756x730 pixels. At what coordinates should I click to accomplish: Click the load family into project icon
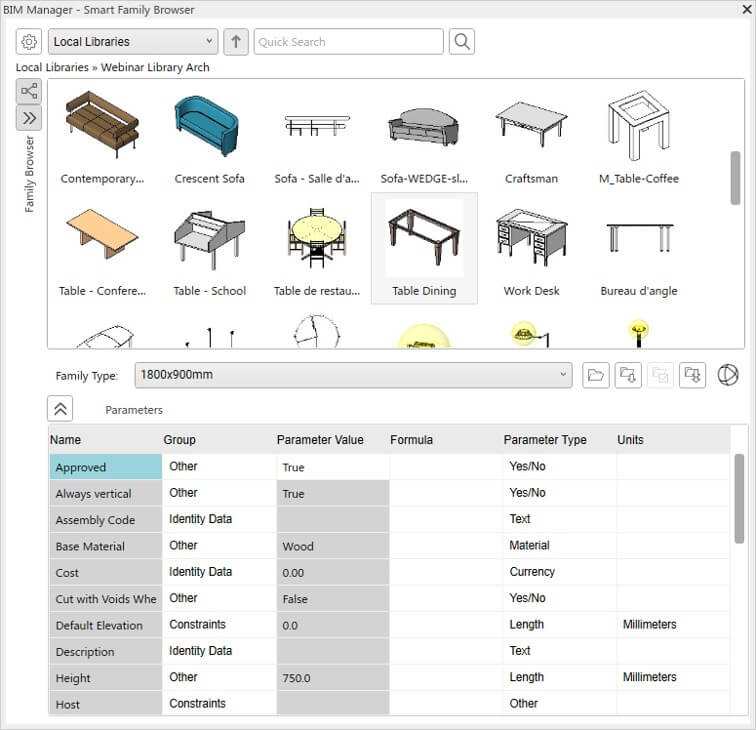(x=628, y=375)
